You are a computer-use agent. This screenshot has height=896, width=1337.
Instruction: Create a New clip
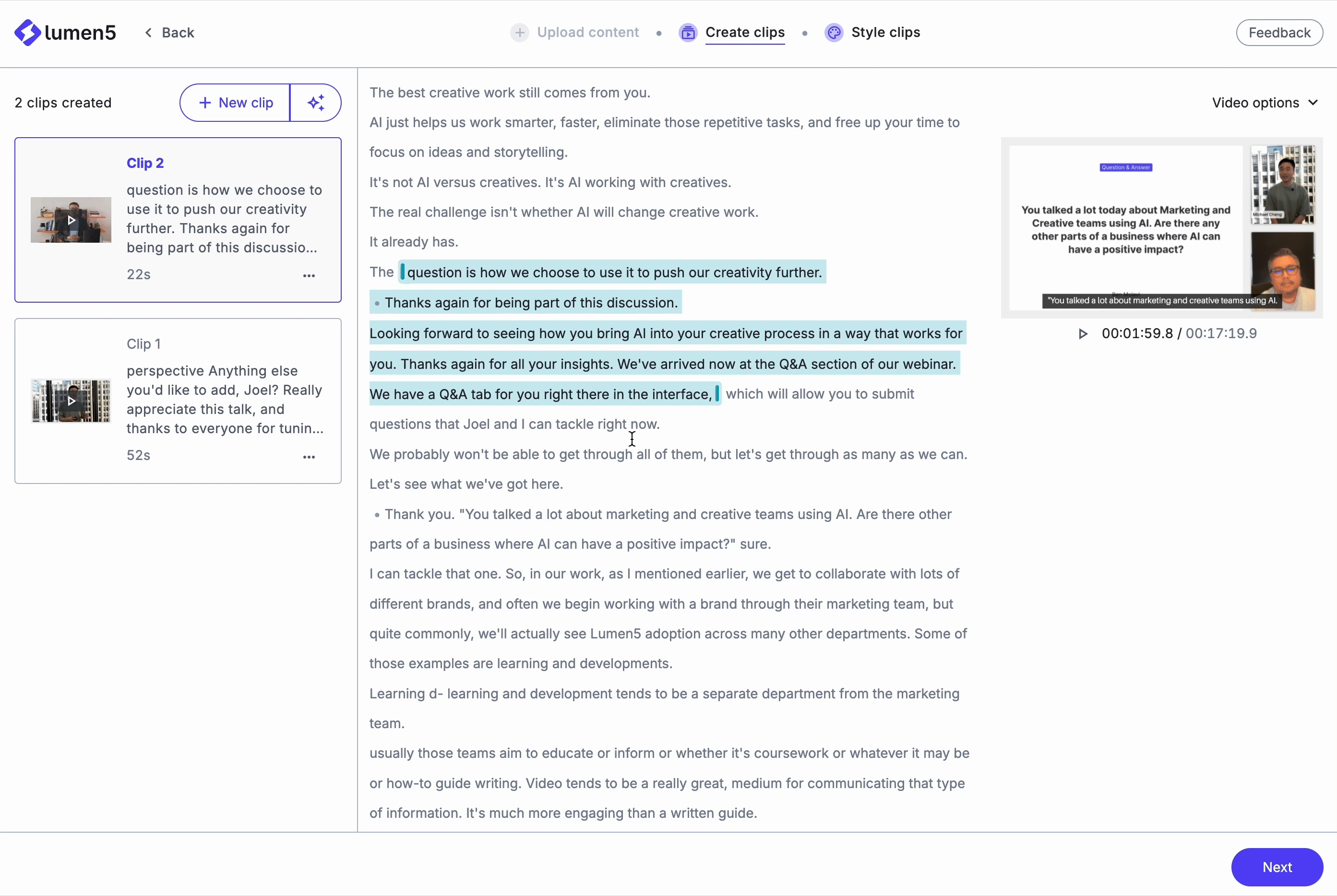click(x=236, y=103)
